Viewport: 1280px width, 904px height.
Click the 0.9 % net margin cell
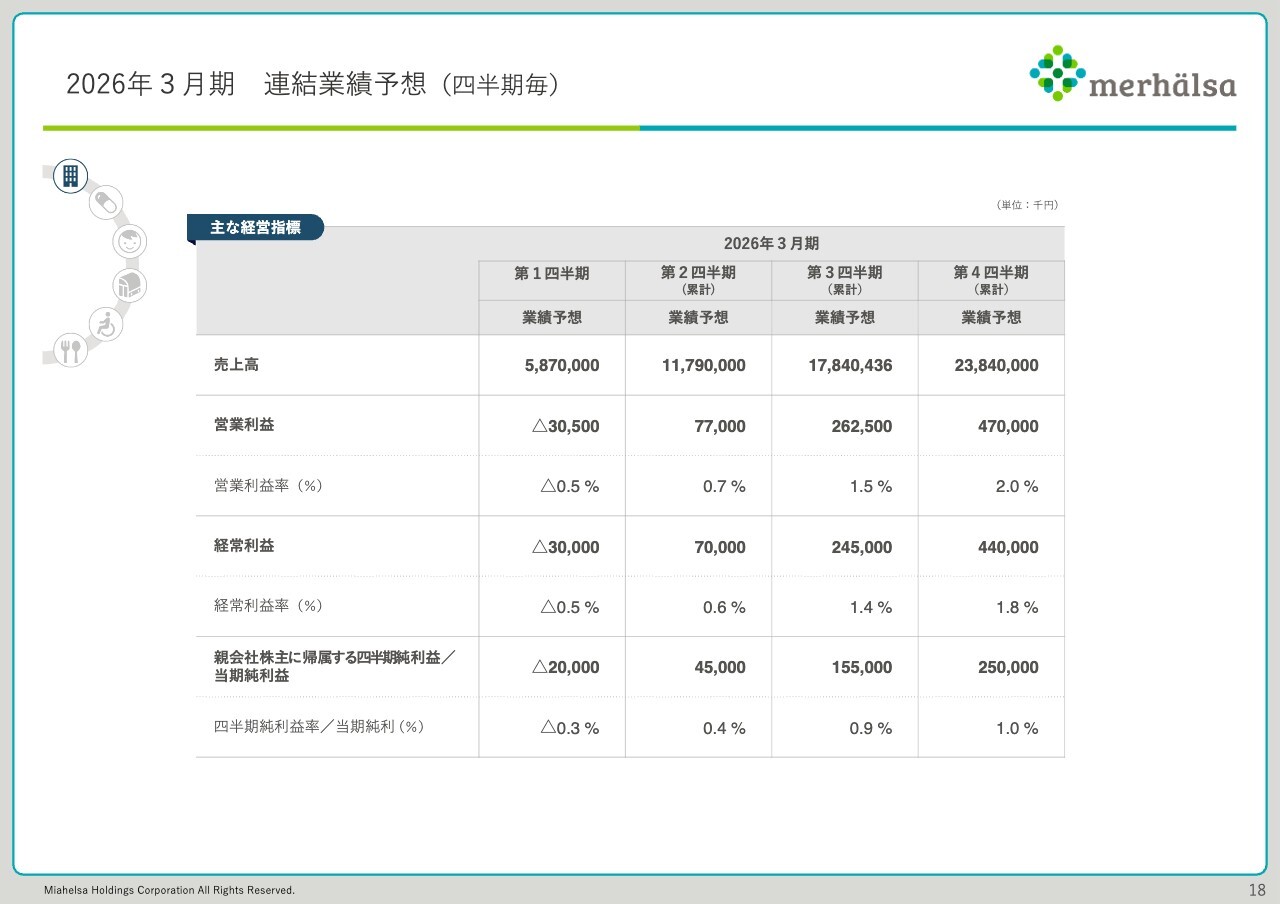(x=871, y=728)
